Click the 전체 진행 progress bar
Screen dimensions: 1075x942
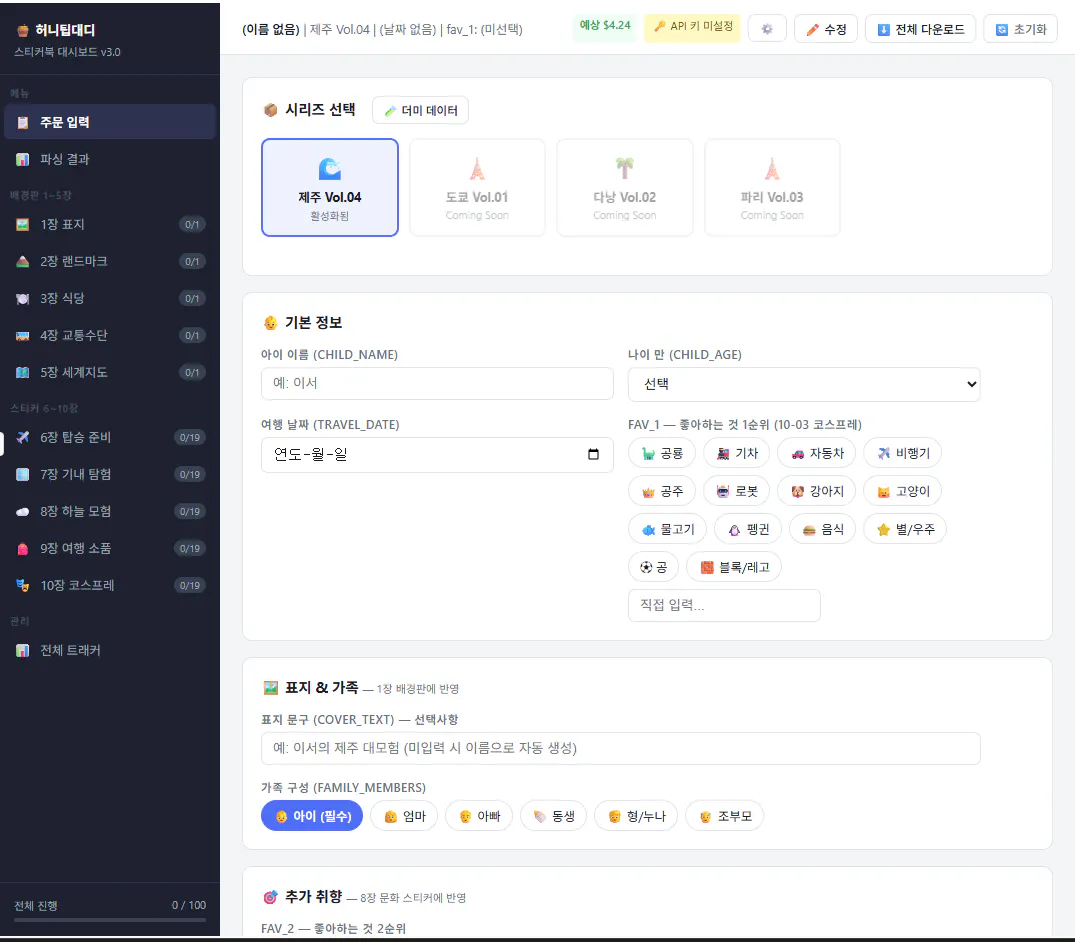click(x=110, y=921)
